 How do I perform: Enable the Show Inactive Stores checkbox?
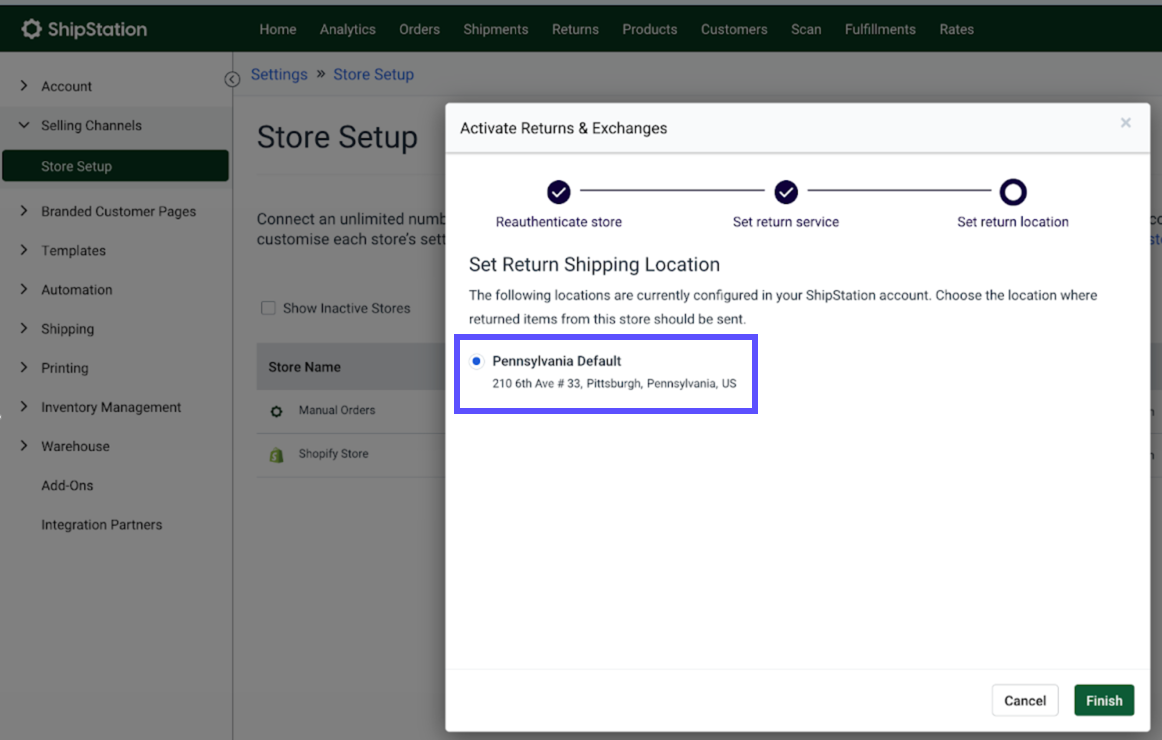click(x=268, y=308)
